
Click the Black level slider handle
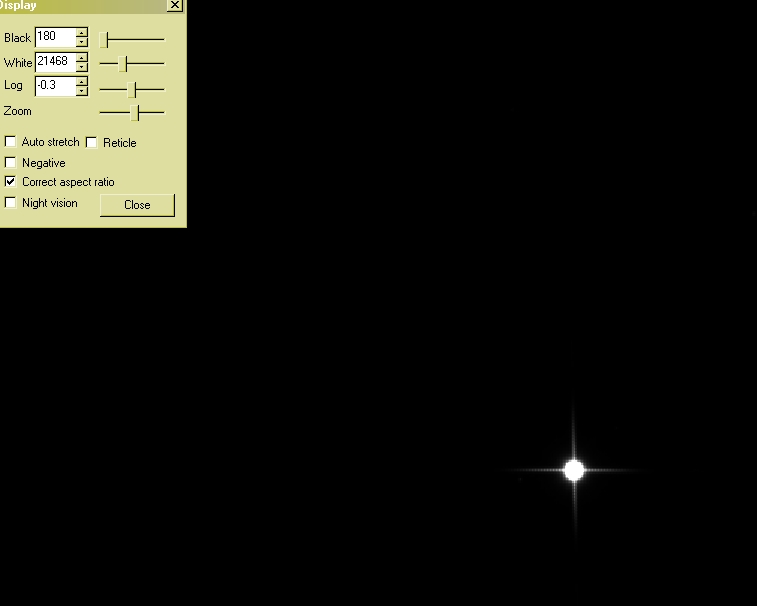tap(104, 40)
